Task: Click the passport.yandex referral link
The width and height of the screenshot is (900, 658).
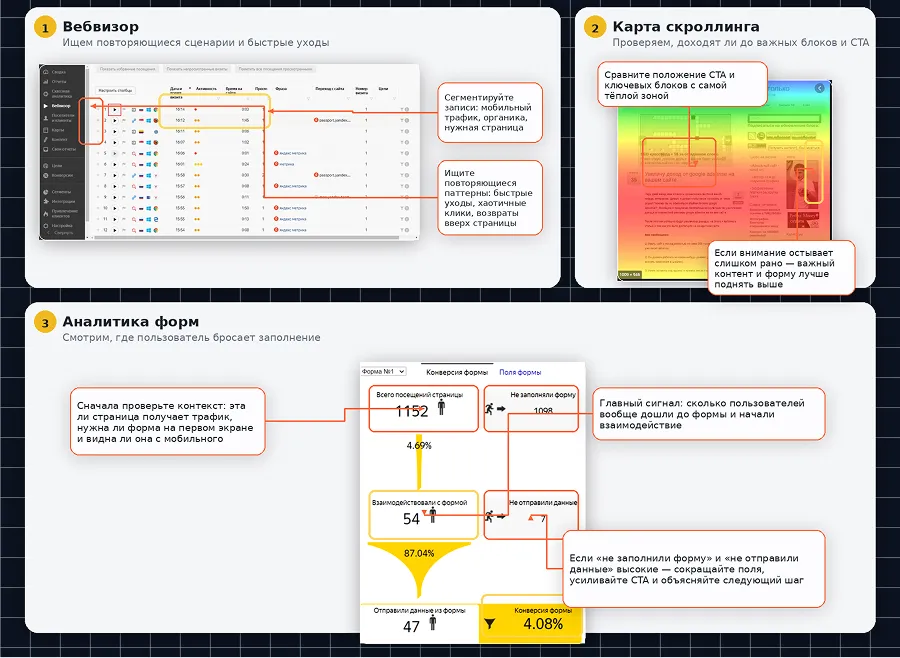Action: [x=332, y=120]
